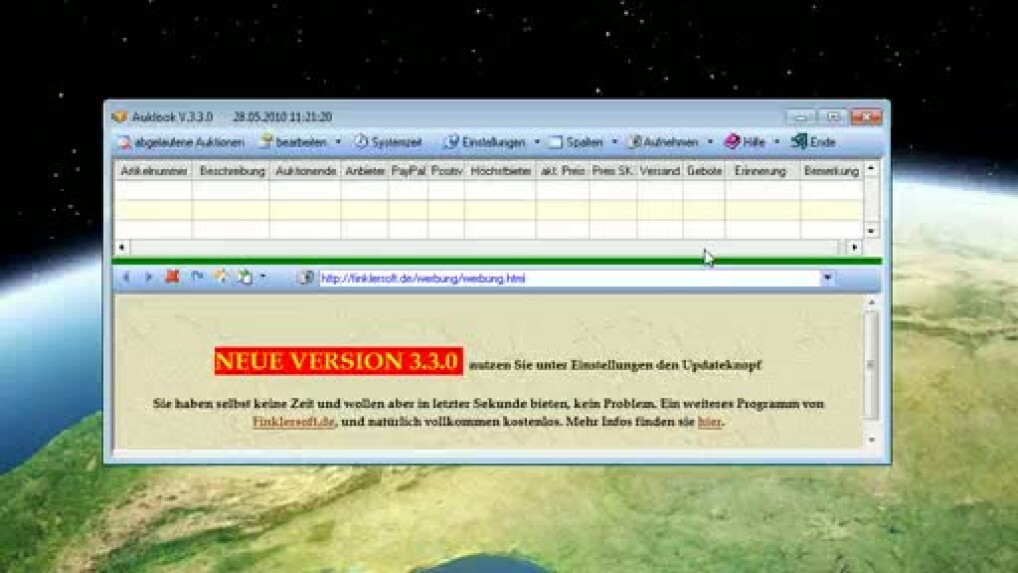Open the URL address bar dropdown
Viewport: 1018px width, 573px height.
pos(828,278)
